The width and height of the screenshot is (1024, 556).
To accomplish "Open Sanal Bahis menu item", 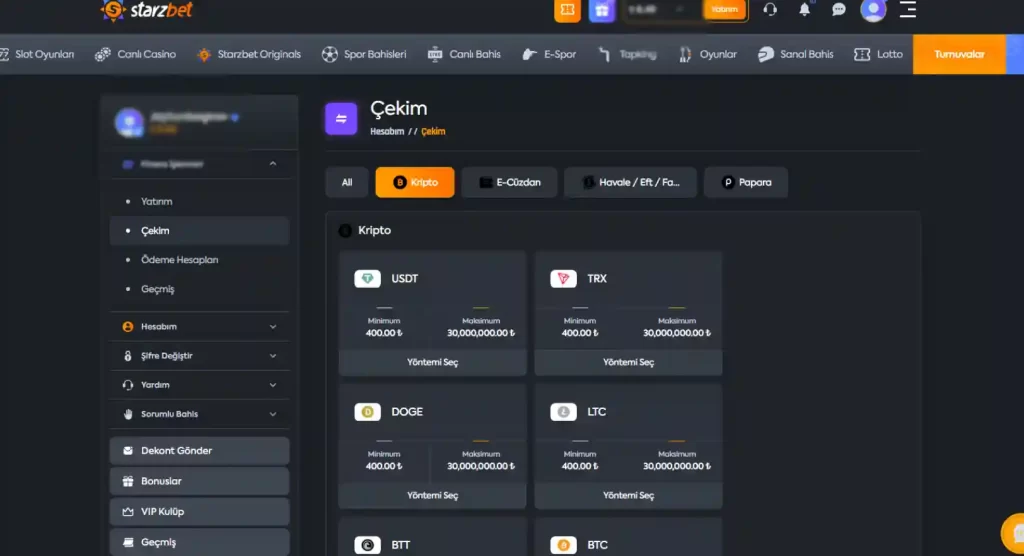I will point(795,54).
